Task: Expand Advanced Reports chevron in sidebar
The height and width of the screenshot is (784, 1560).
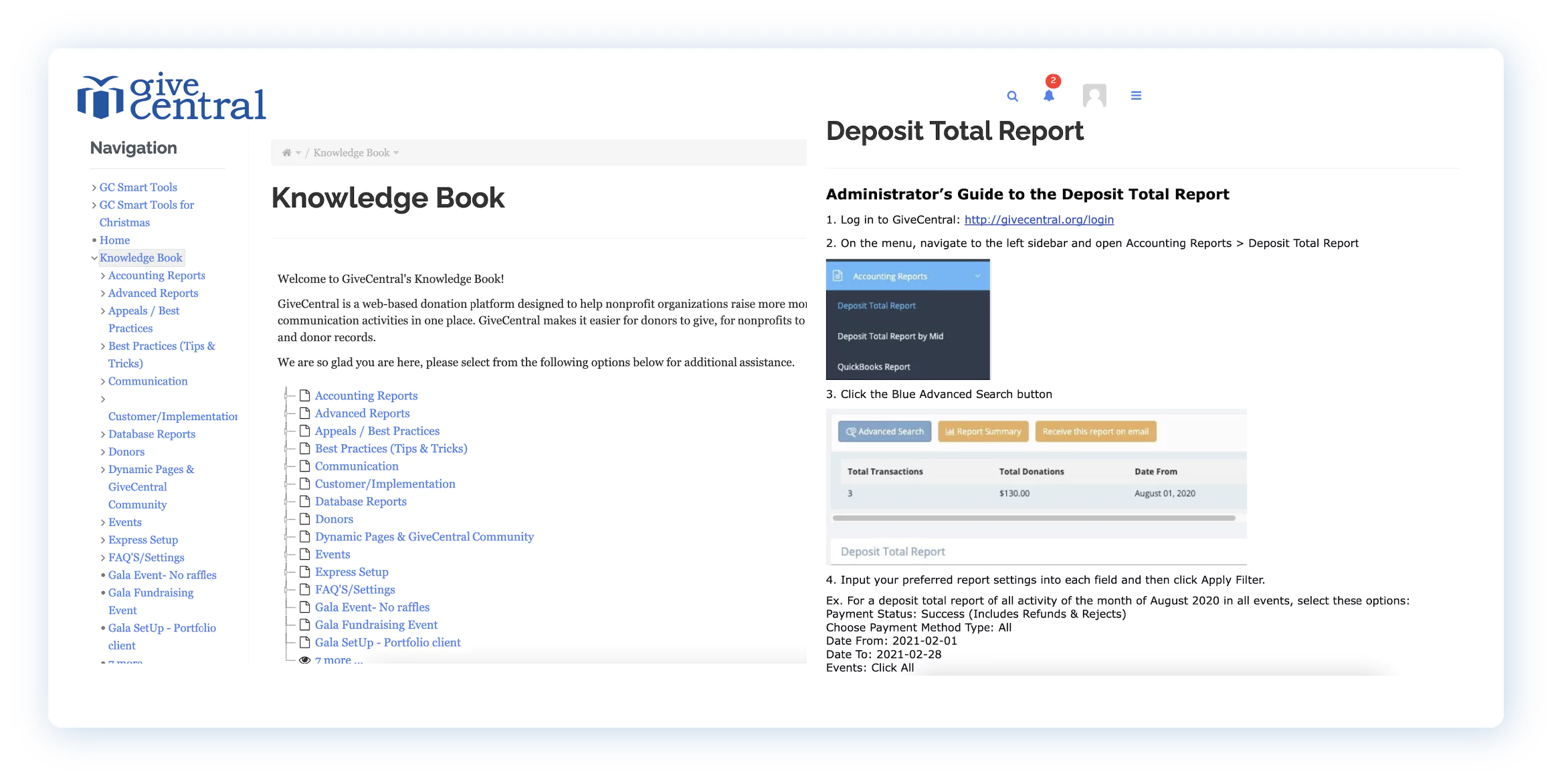Action: 102,294
